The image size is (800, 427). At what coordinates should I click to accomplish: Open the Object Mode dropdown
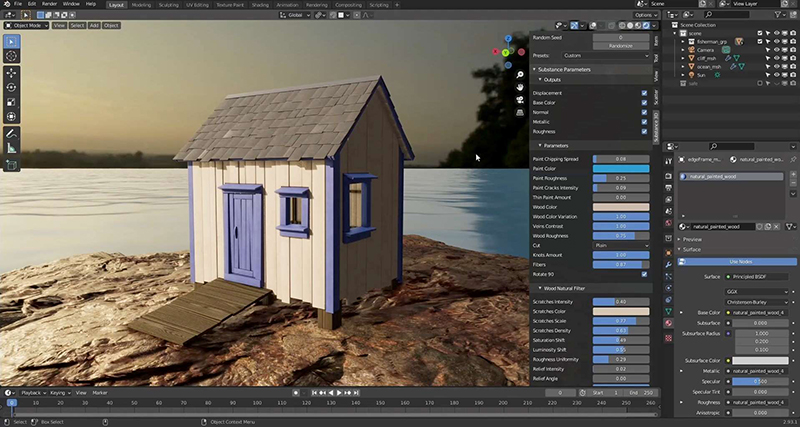point(24,25)
